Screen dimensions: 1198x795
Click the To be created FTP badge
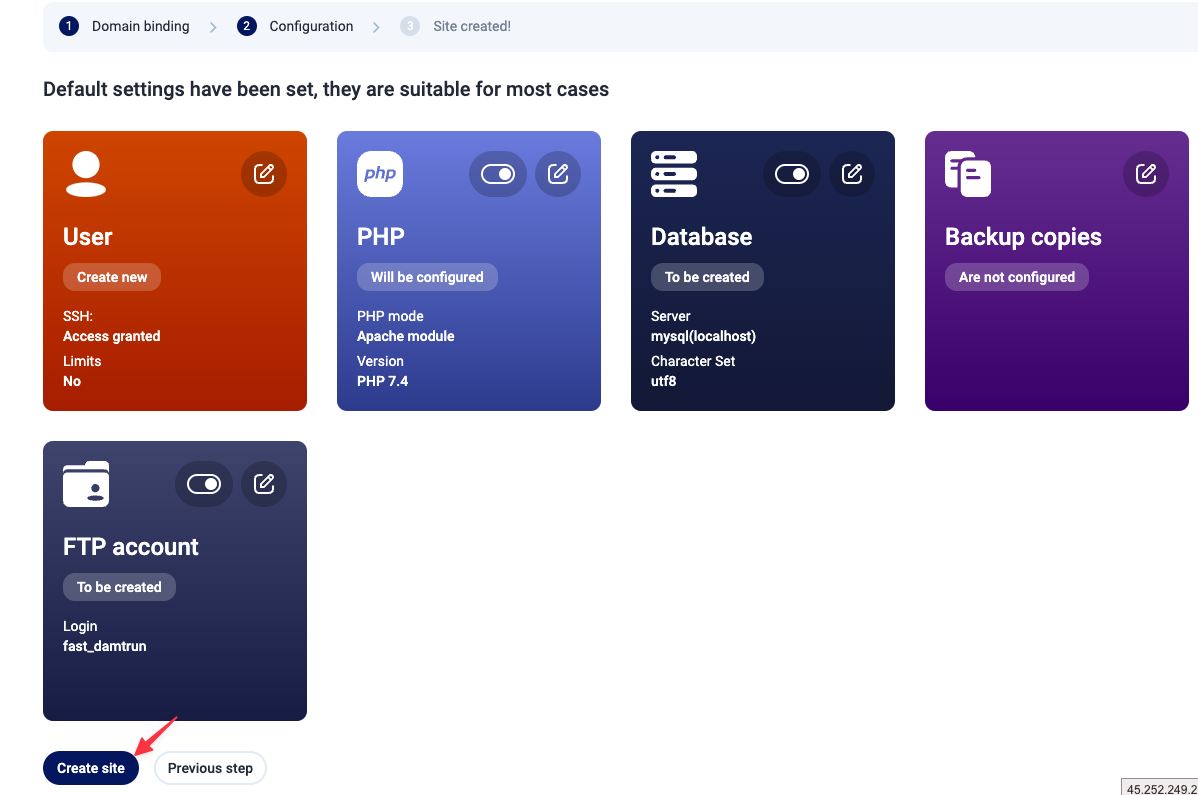tap(119, 587)
